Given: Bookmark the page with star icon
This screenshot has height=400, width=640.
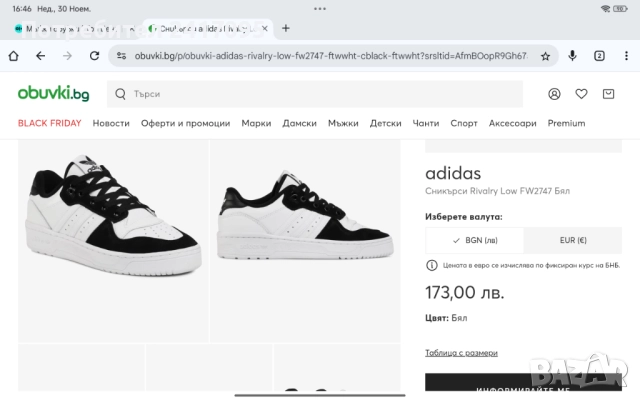Looking at the screenshot, I should point(545,56).
